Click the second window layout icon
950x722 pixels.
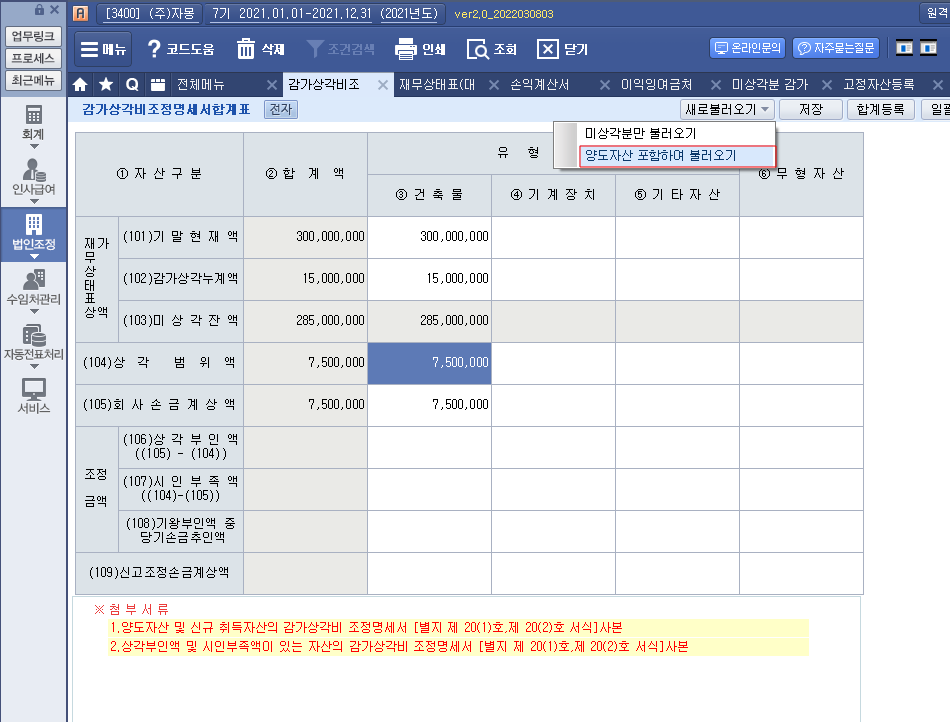click(928, 48)
